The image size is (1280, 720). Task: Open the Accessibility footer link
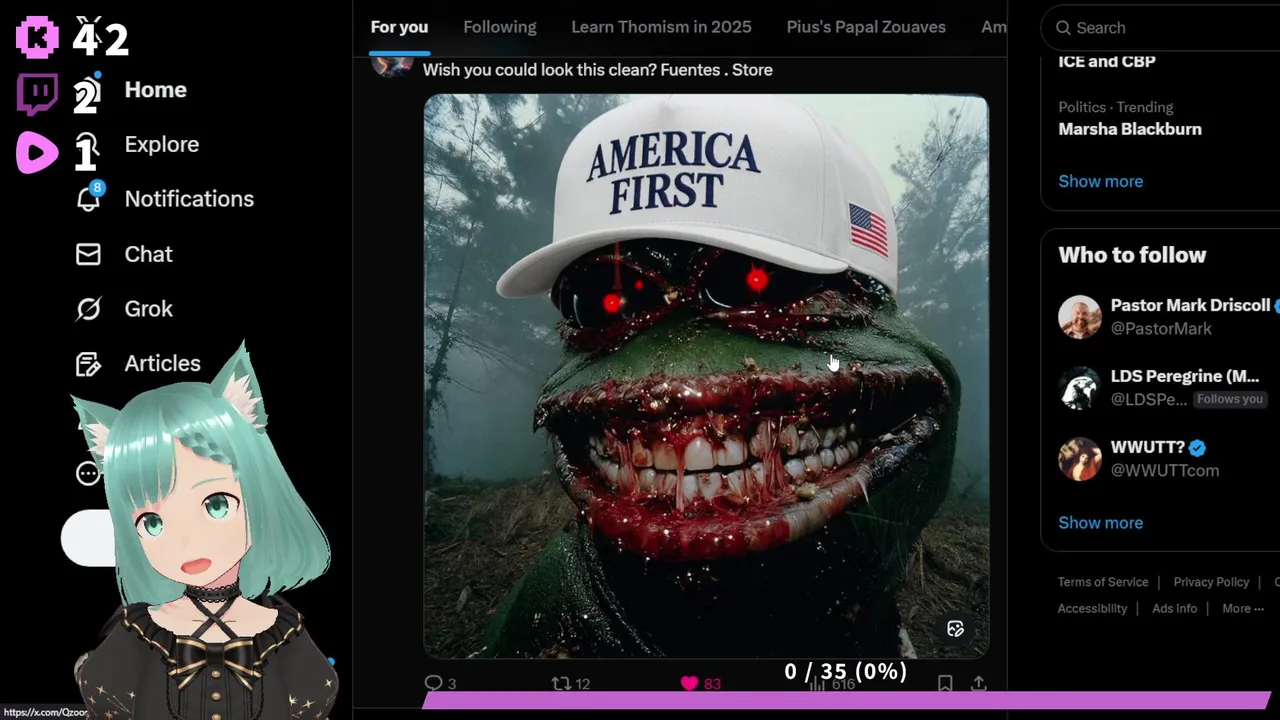(x=1092, y=608)
